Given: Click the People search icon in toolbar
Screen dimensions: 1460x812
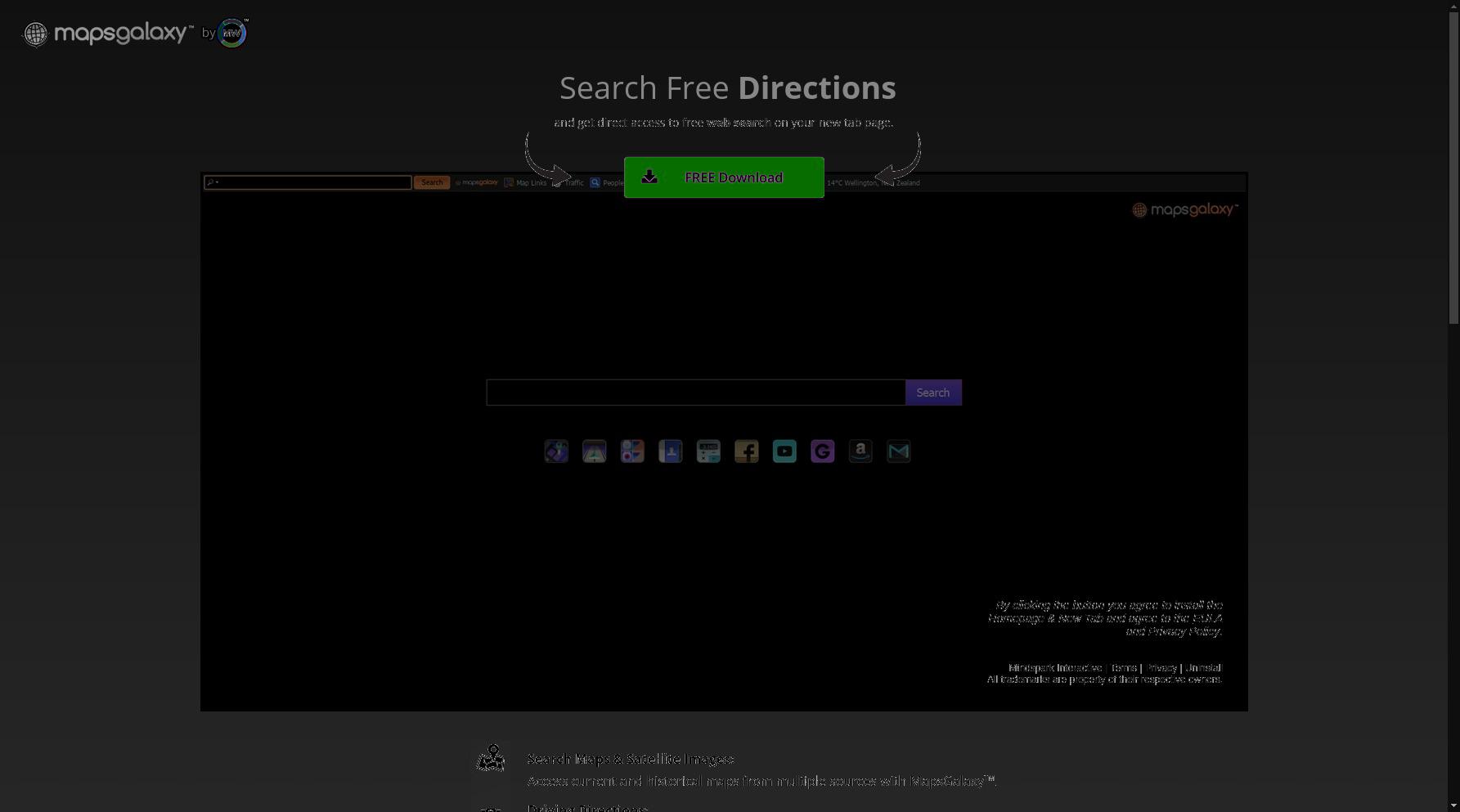Looking at the screenshot, I should (x=595, y=182).
